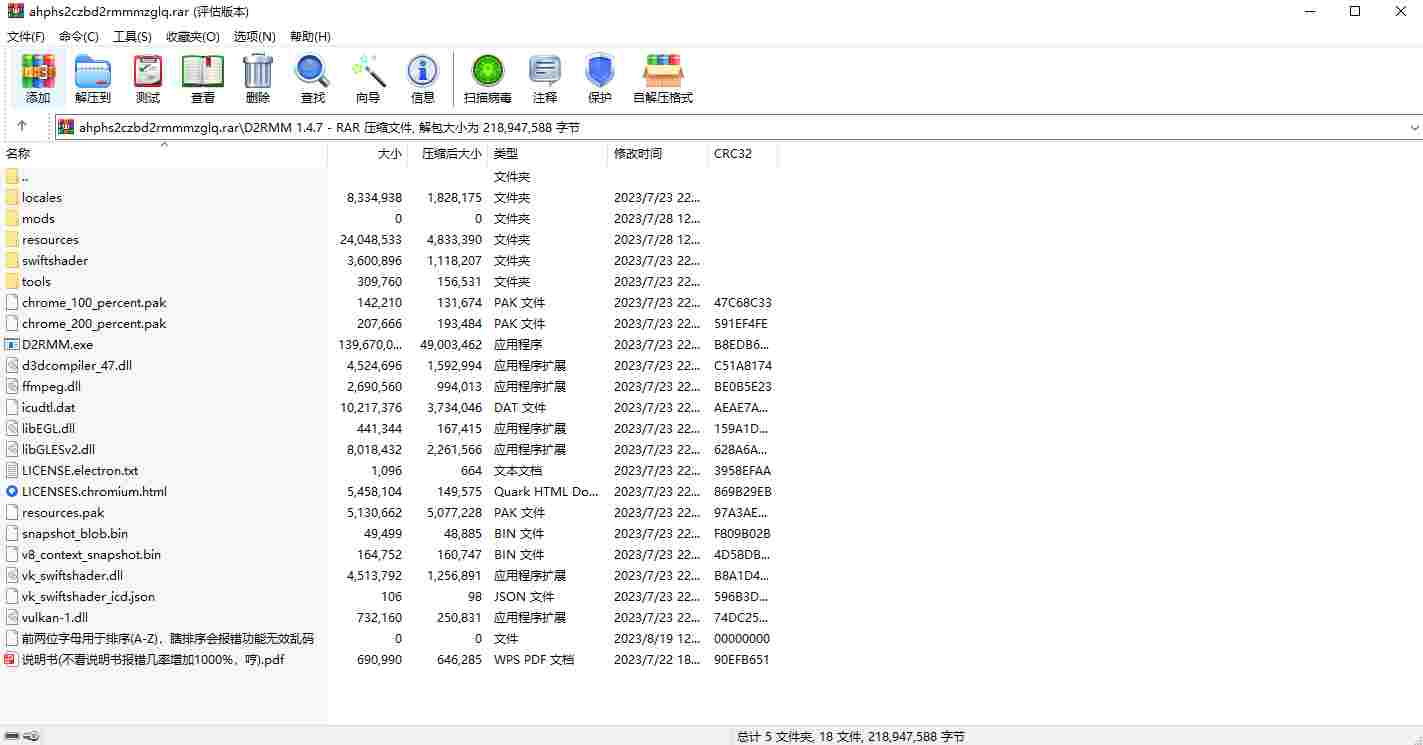Open the 帮助(H) menu

point(310,36)
